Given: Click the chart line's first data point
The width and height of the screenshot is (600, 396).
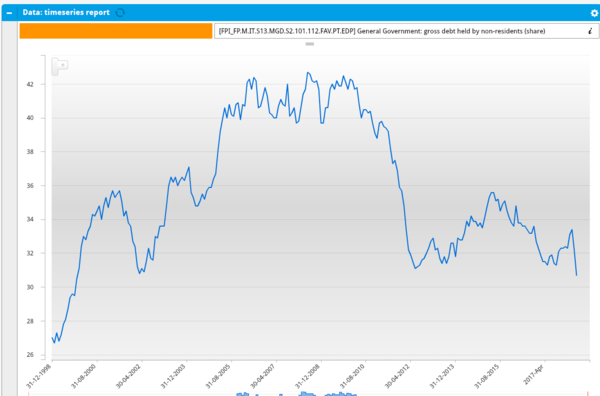Looking at the screenshot, I should pyautogui.click(x=52, y=337).
